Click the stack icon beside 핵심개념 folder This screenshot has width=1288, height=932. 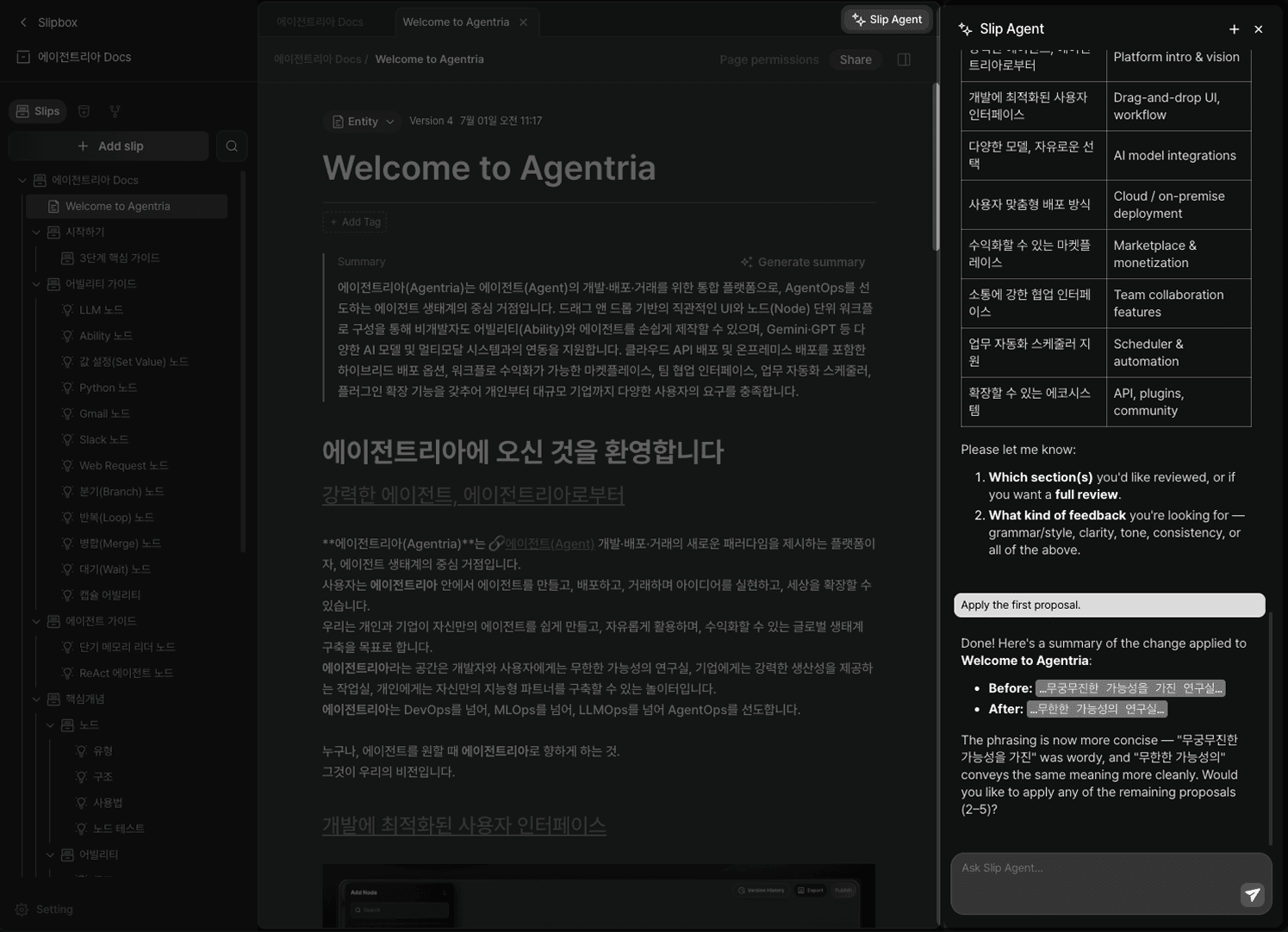point(53,699)
